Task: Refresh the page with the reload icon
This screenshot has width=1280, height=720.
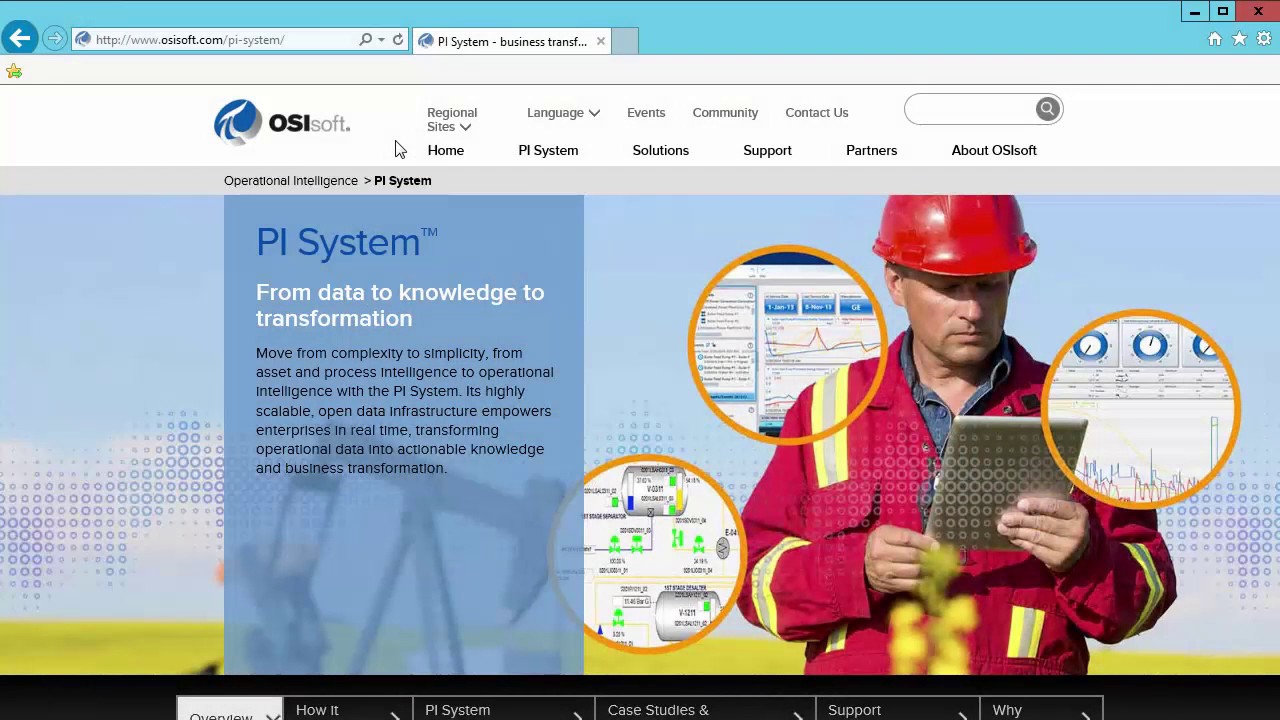Action: [x=398, y=40]
